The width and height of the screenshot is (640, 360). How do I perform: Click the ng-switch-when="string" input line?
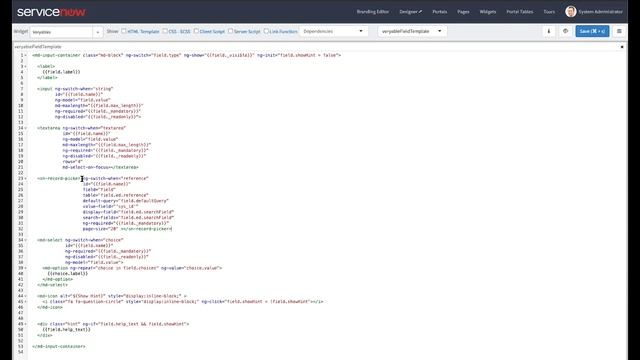(x=76, y=89)
